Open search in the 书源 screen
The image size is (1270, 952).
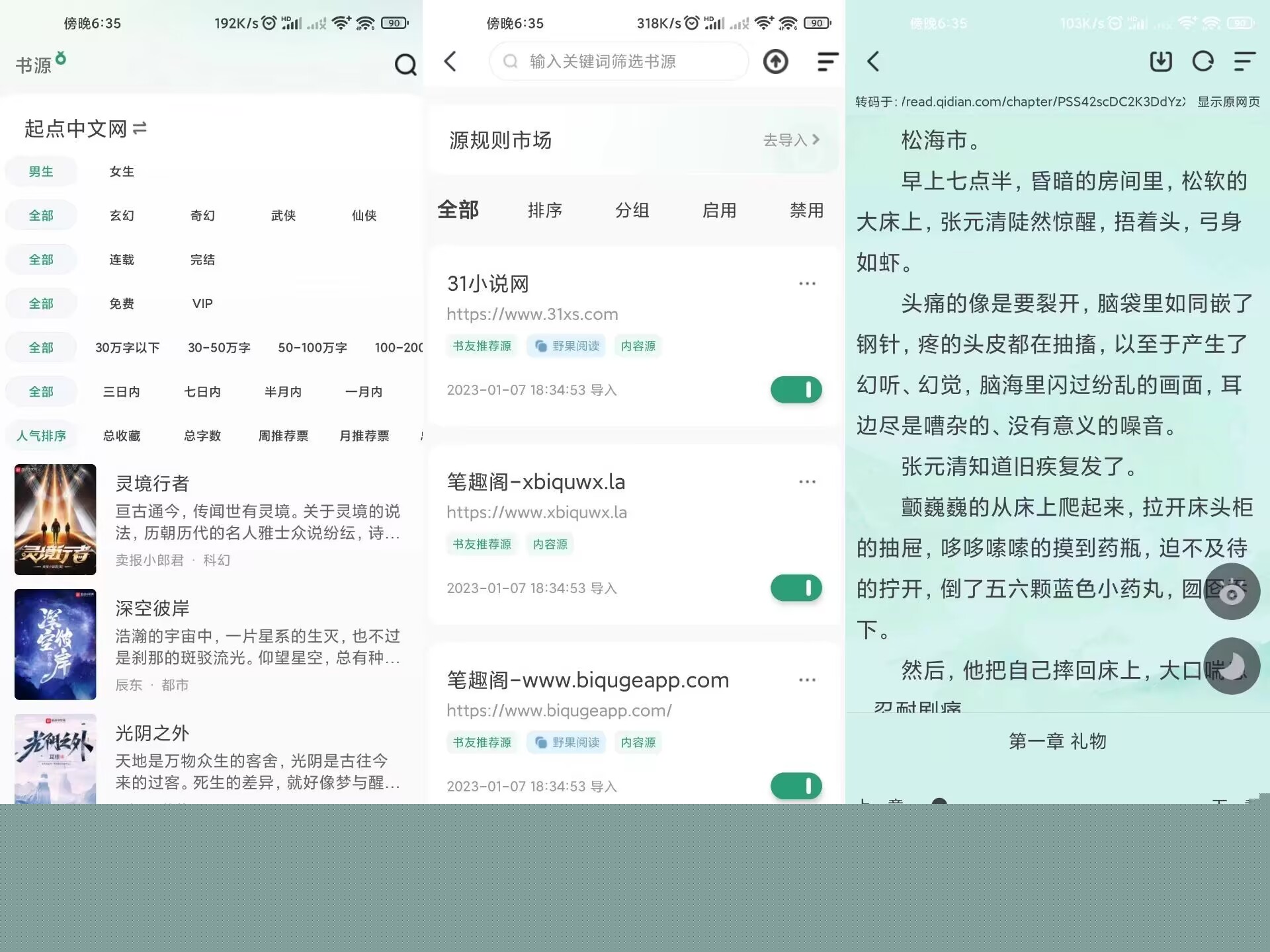point(405,64)
